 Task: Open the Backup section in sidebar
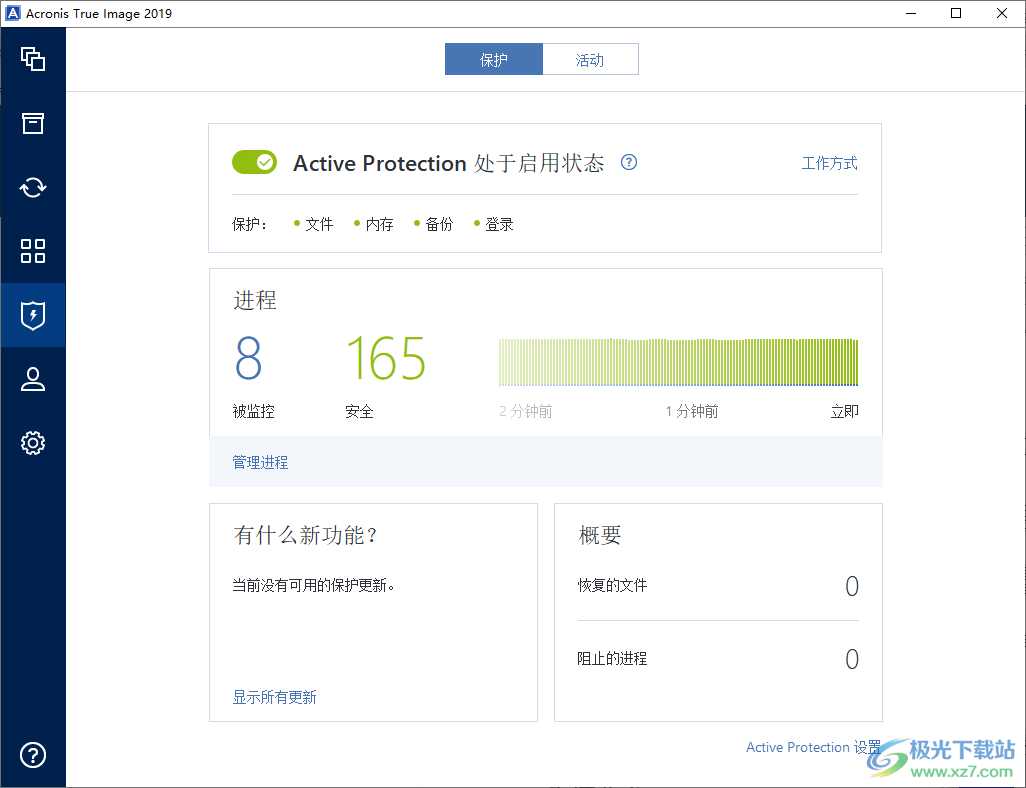pyautogui.click(x=33, y=60)
